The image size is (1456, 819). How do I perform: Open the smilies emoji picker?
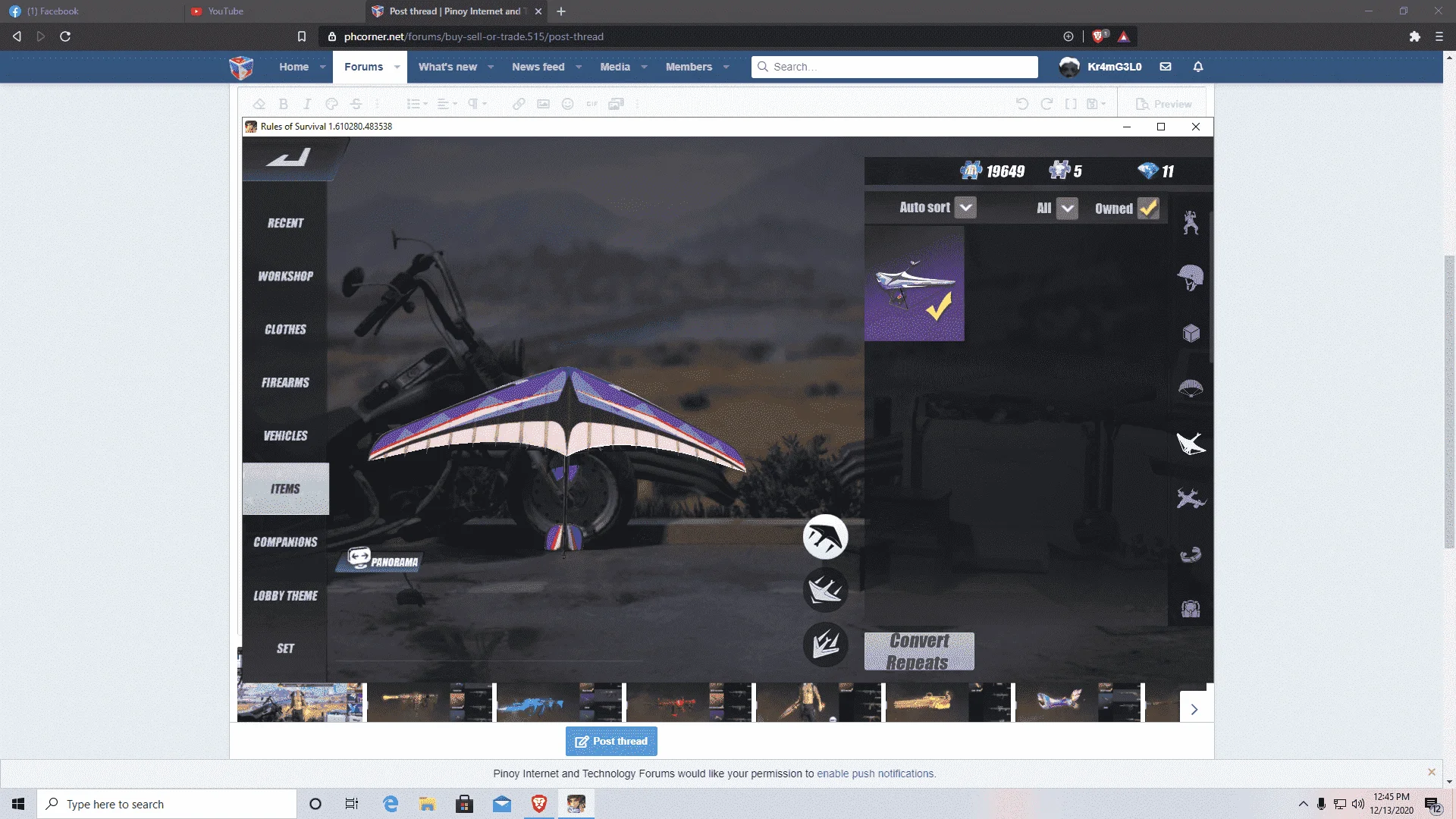coord(567,104)
